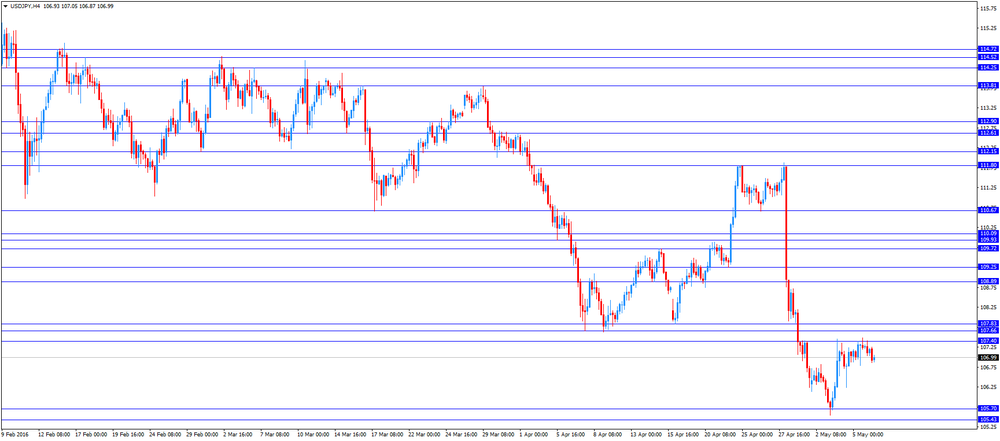Click the 2 May 08:00 time label
This screenshot has height=441, width=1000.
(x=831, y=435)
